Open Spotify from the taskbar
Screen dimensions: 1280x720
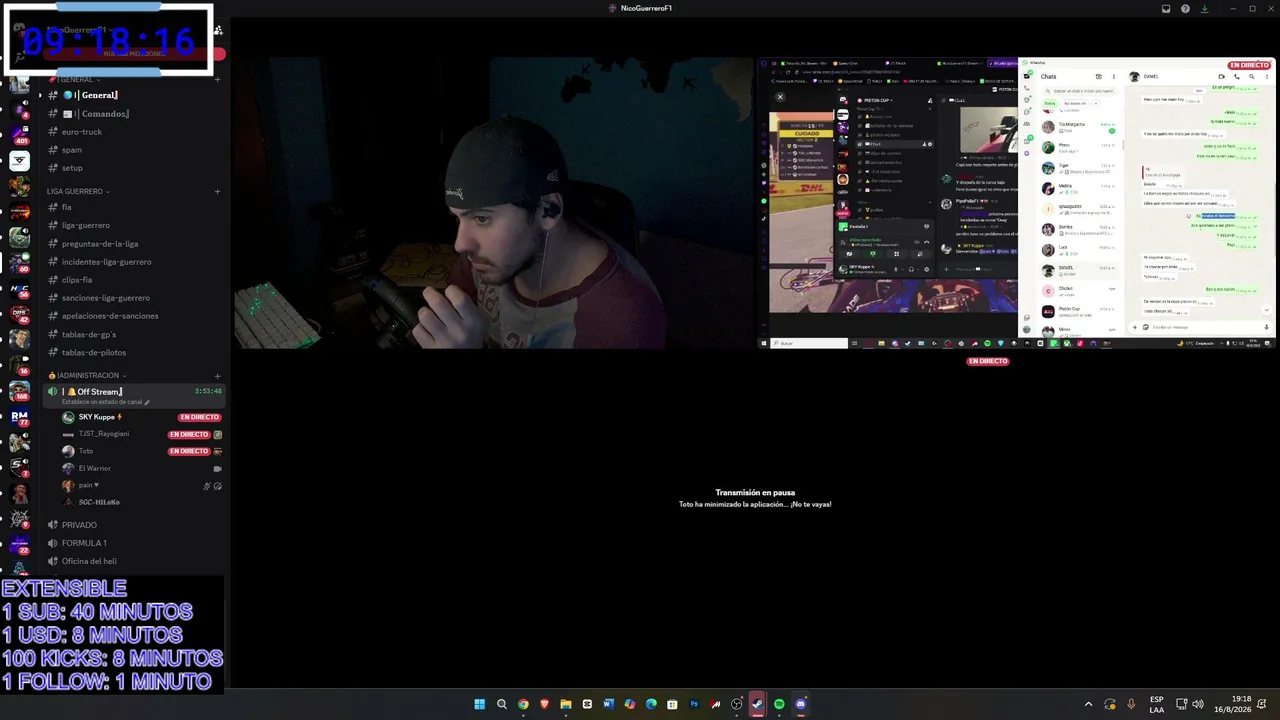tap(779, 704)
